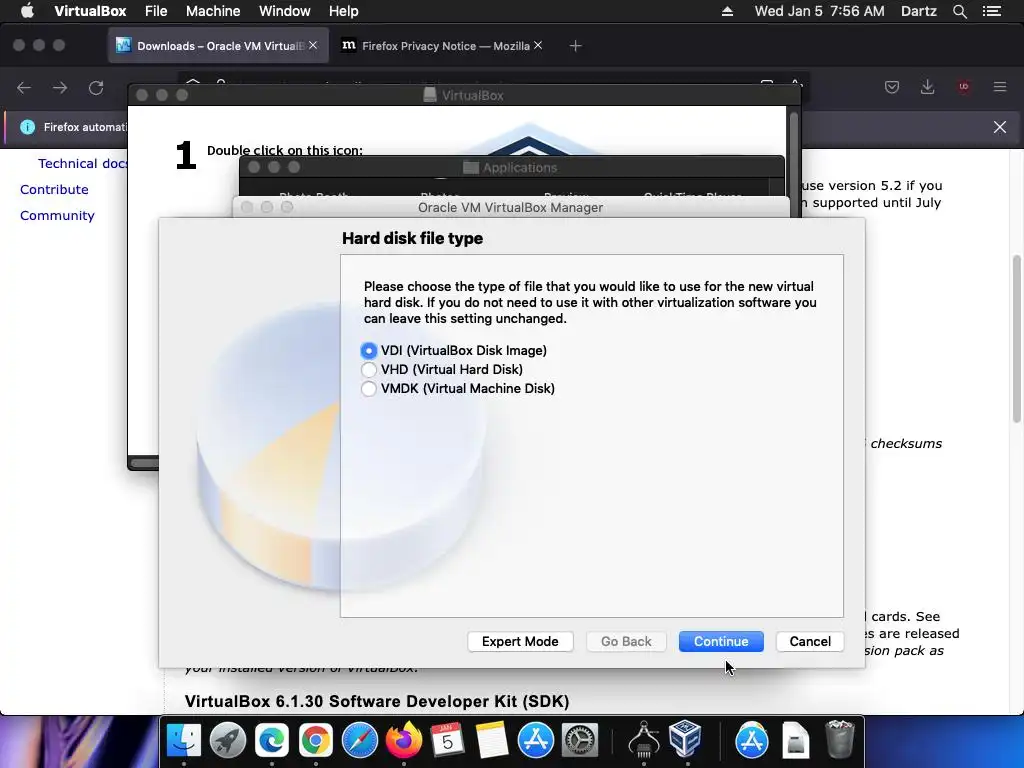The width and height of the screenshot is (1024, 768).
Task: Open Technical docs link in sidebar
Action: point(83,164)
